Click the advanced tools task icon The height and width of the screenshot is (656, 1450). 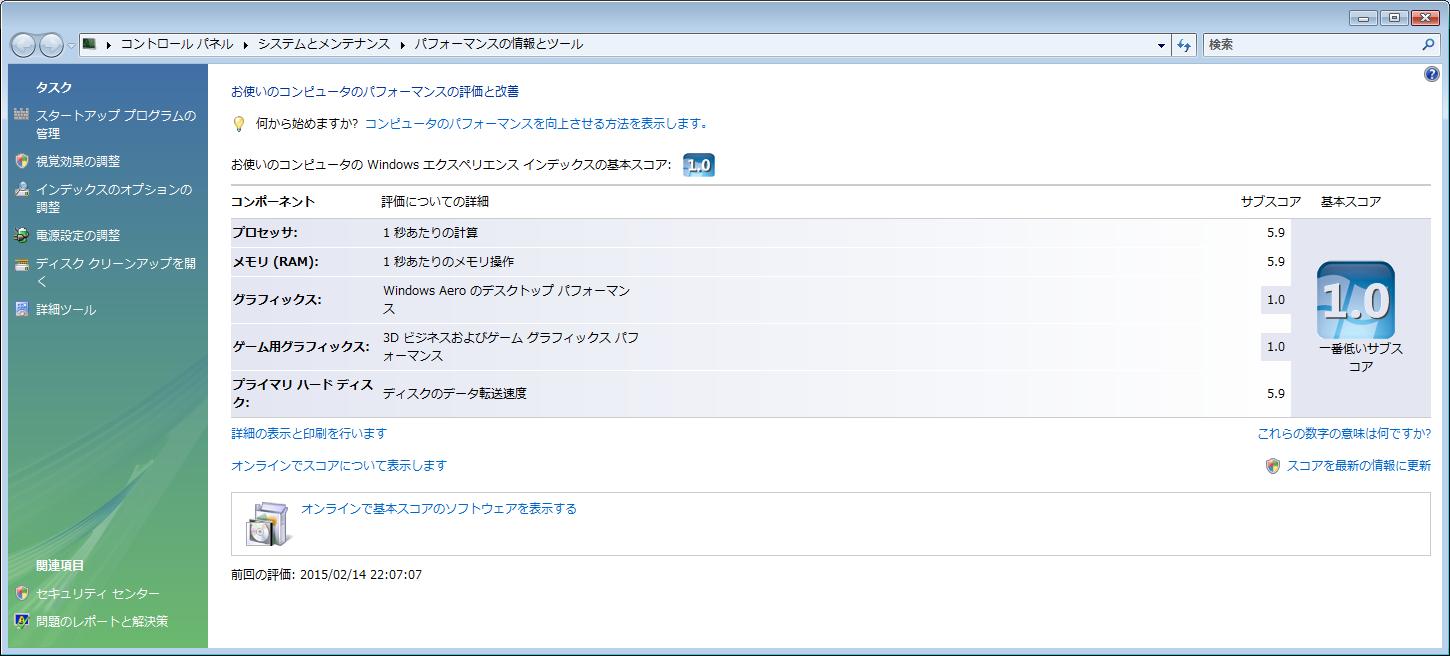(22, 309)
